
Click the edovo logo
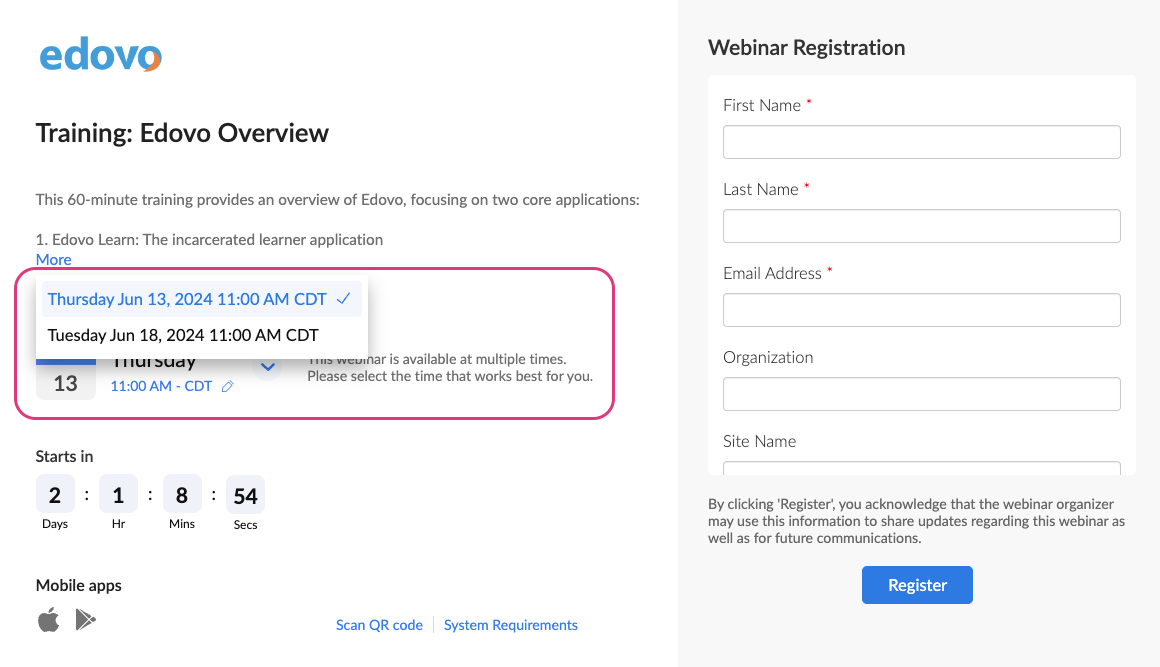click(x=101, y=55)
